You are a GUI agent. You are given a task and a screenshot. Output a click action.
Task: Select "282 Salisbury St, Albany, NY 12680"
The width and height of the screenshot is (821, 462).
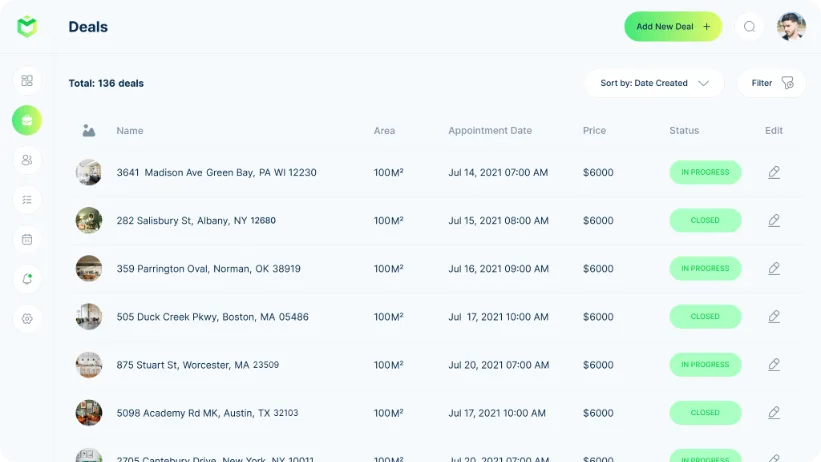pos(196,221)
